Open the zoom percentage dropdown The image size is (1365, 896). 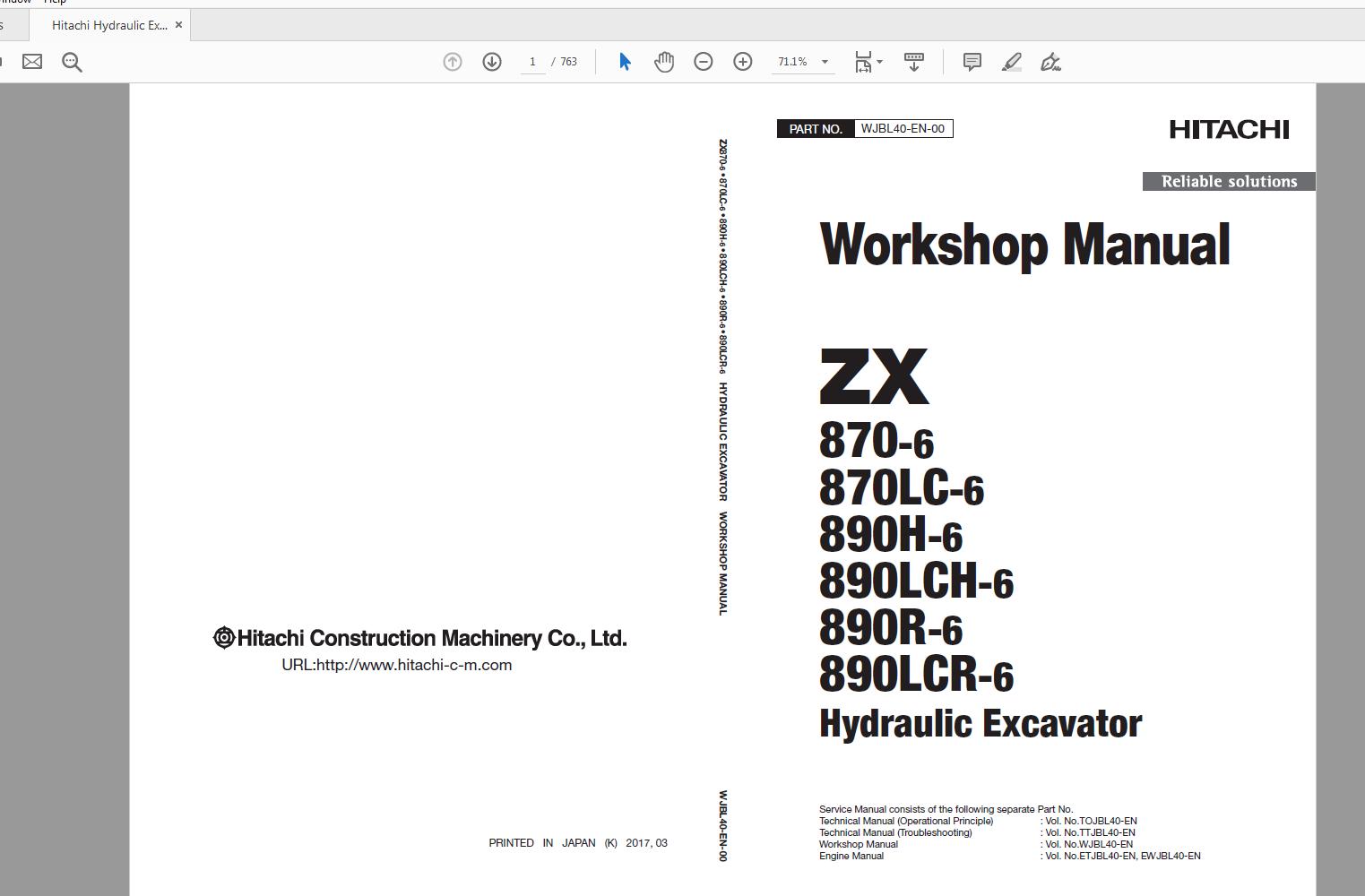[x=825, y=62]
